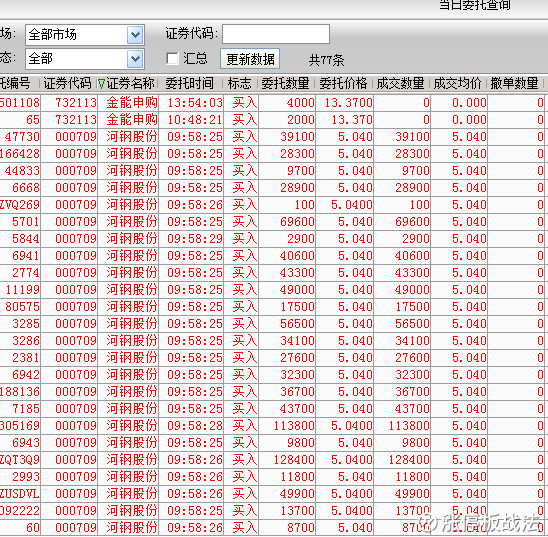548x537 pixels.
Task: Click the 委托价格 column header
Action: [x=343, y=84]
